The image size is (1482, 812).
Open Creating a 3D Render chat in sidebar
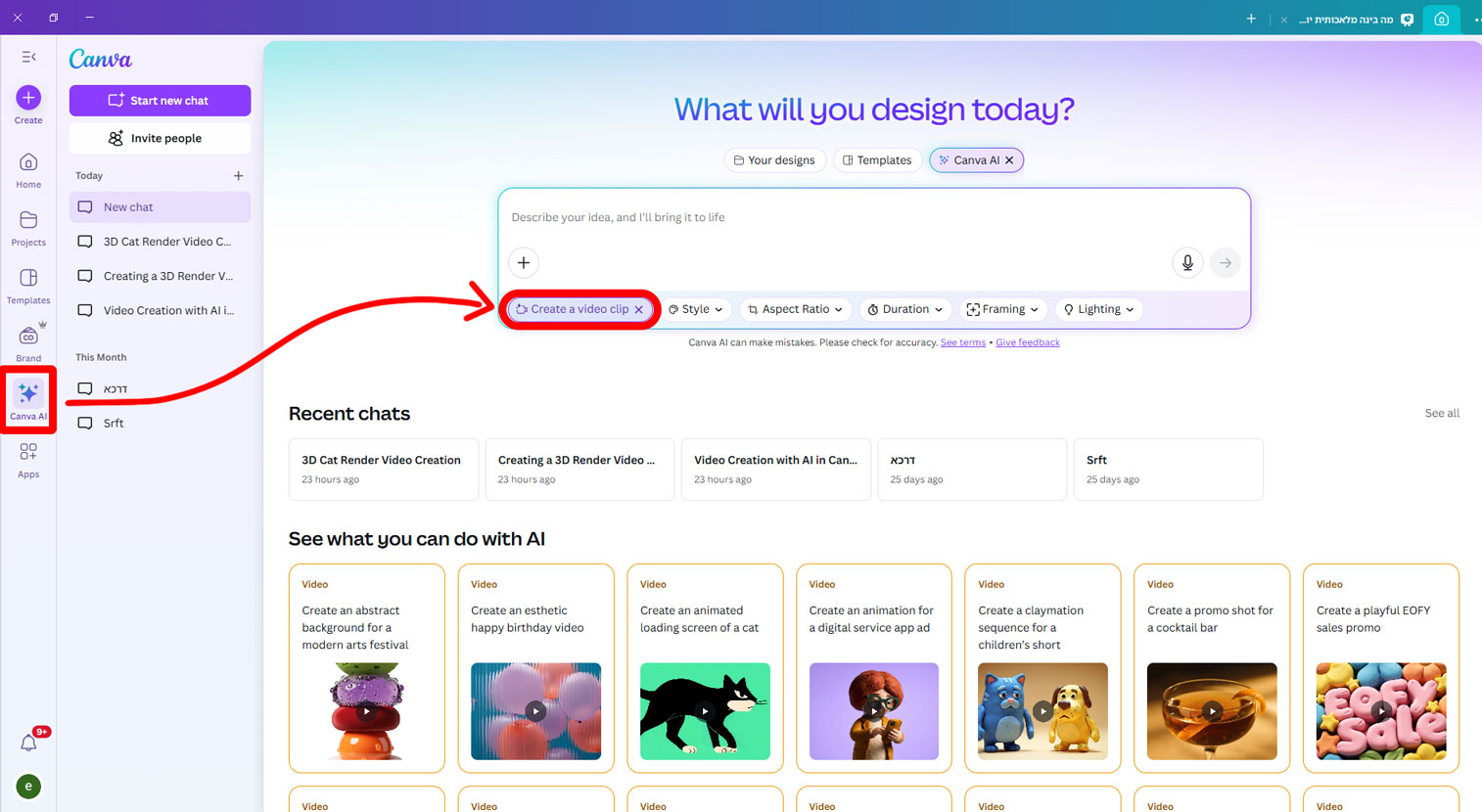(x=160, y=276)
